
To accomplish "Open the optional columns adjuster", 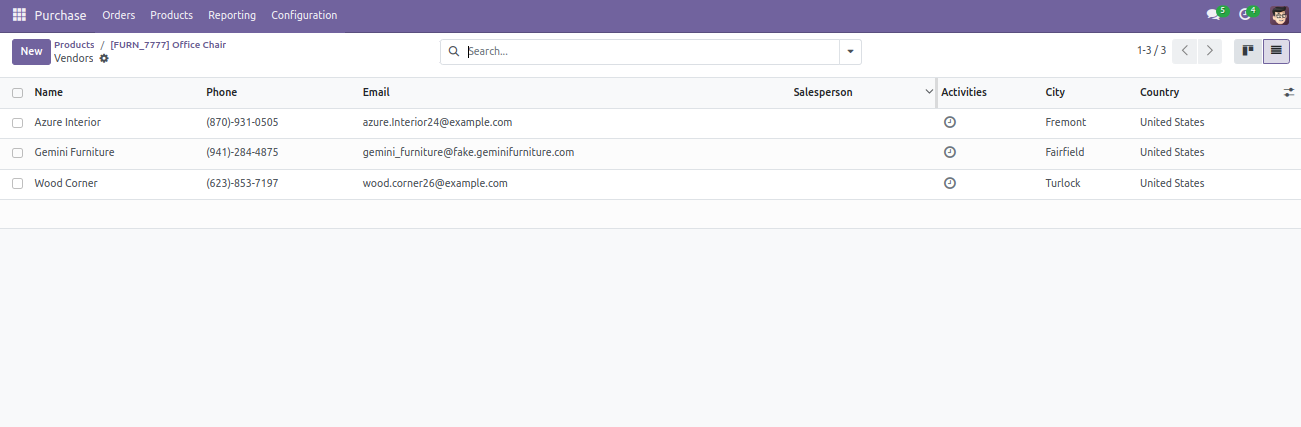I will tap(1289, 92).
